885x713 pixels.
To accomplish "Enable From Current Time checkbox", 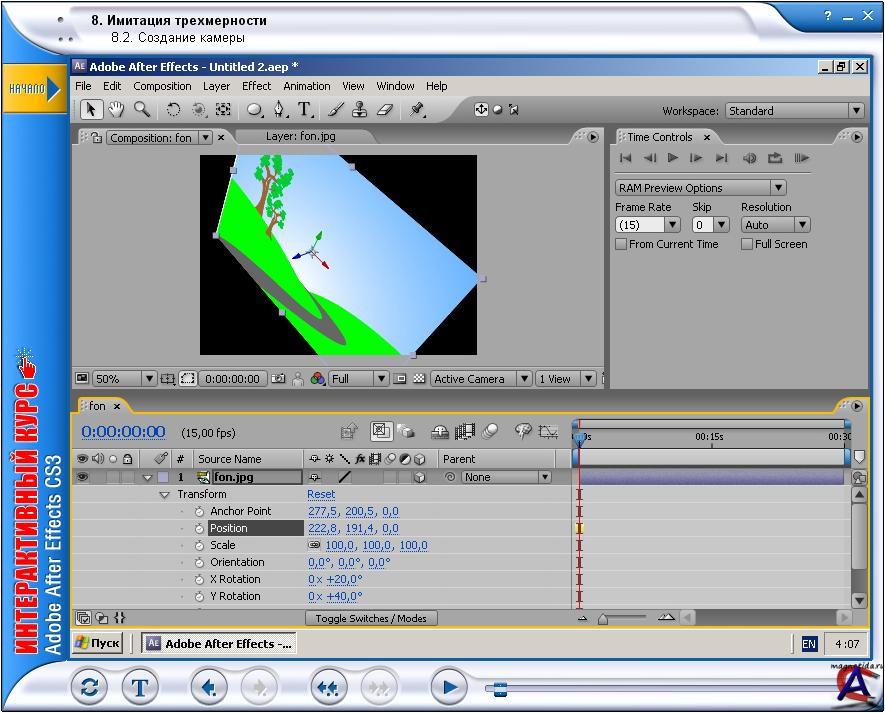I will pos(621,244).
